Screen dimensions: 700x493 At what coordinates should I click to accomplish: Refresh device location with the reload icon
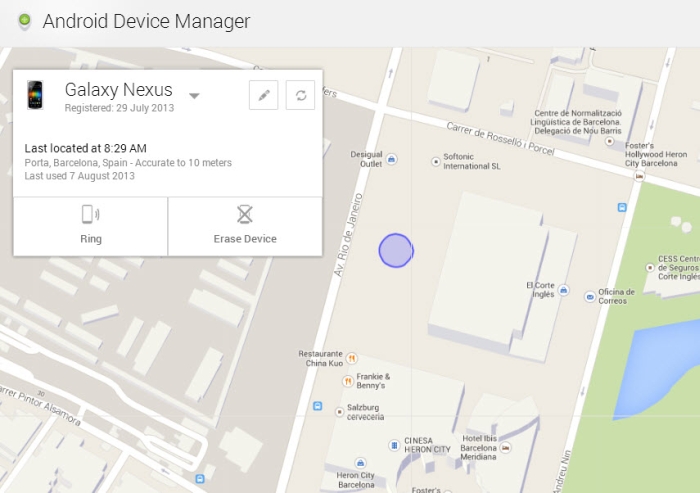click(300, 95)
